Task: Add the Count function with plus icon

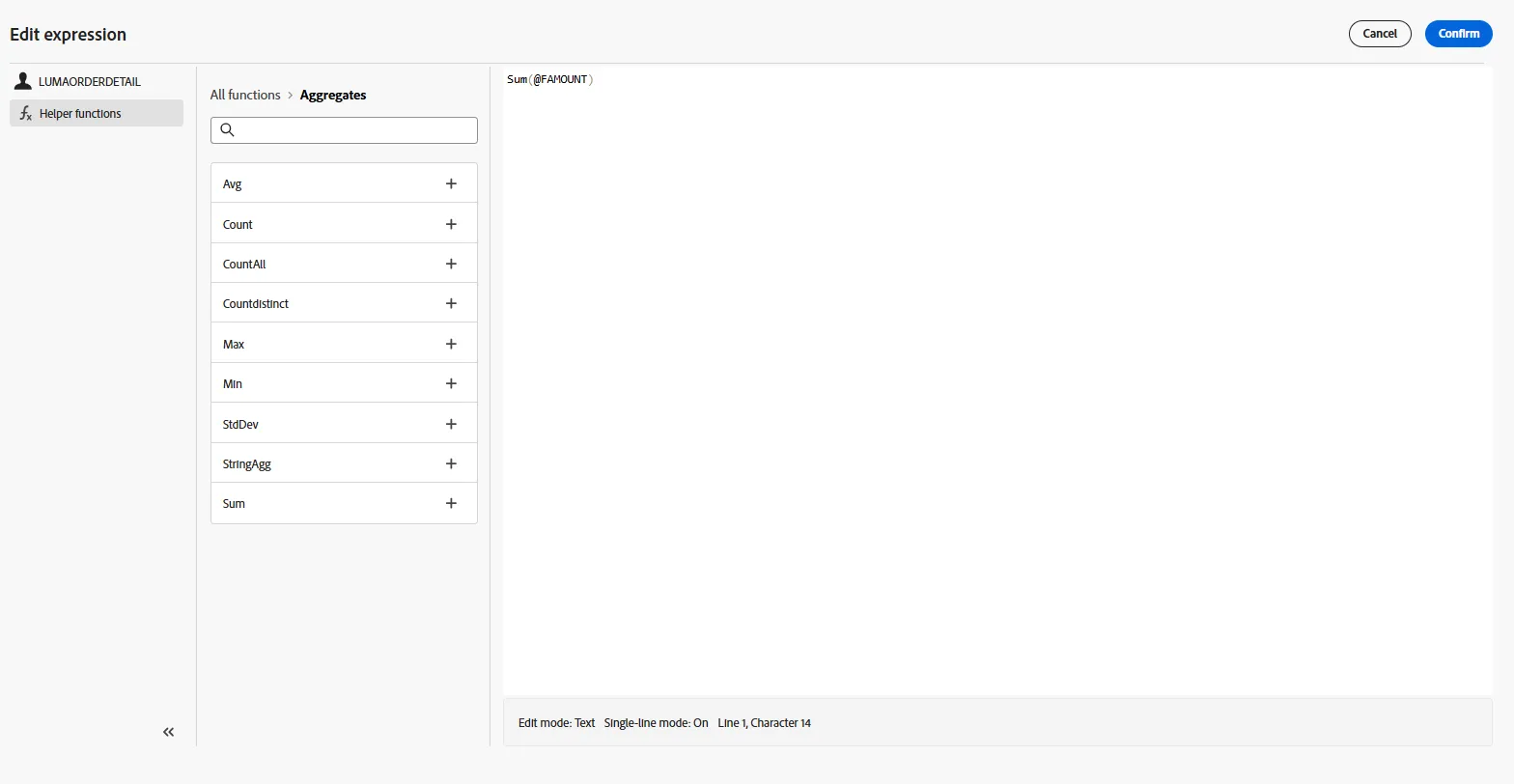Action: [x=451, y=224]
